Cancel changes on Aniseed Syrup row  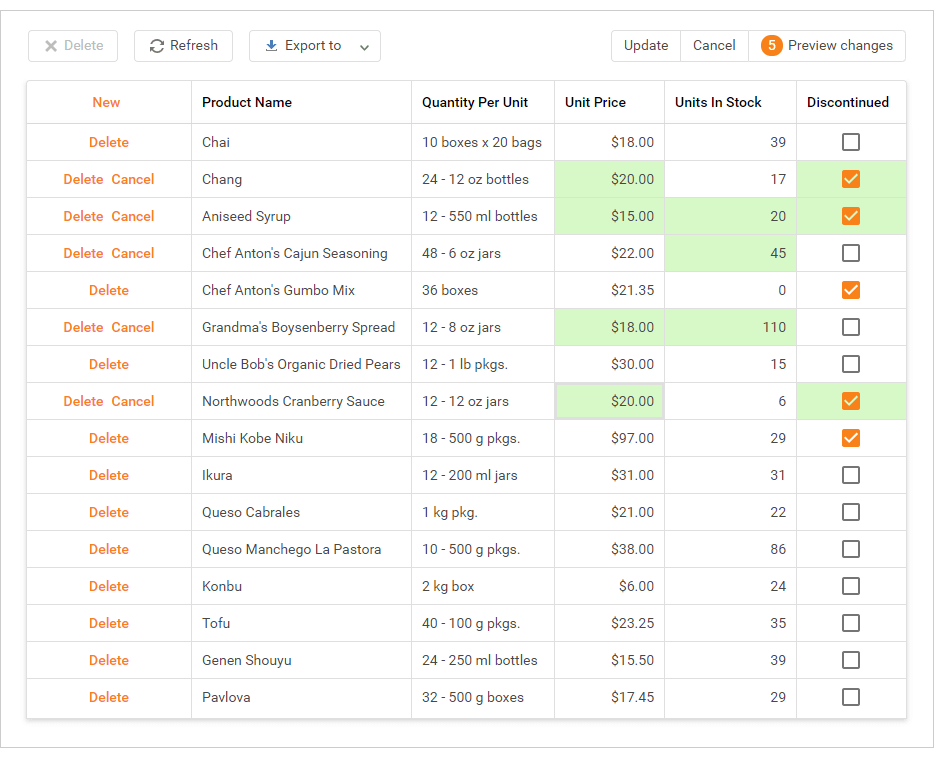pos(133,216)
